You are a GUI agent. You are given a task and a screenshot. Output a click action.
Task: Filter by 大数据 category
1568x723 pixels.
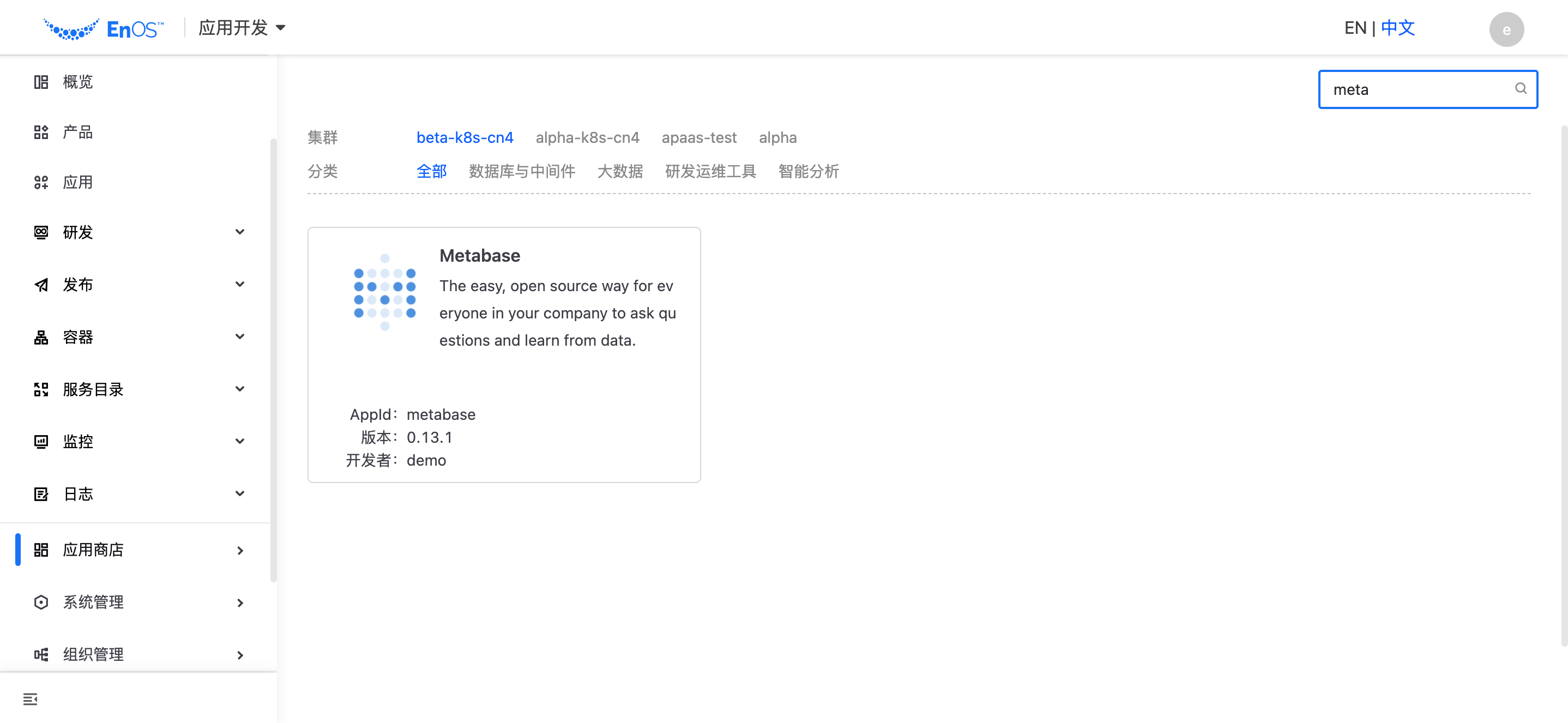point(620,172)
